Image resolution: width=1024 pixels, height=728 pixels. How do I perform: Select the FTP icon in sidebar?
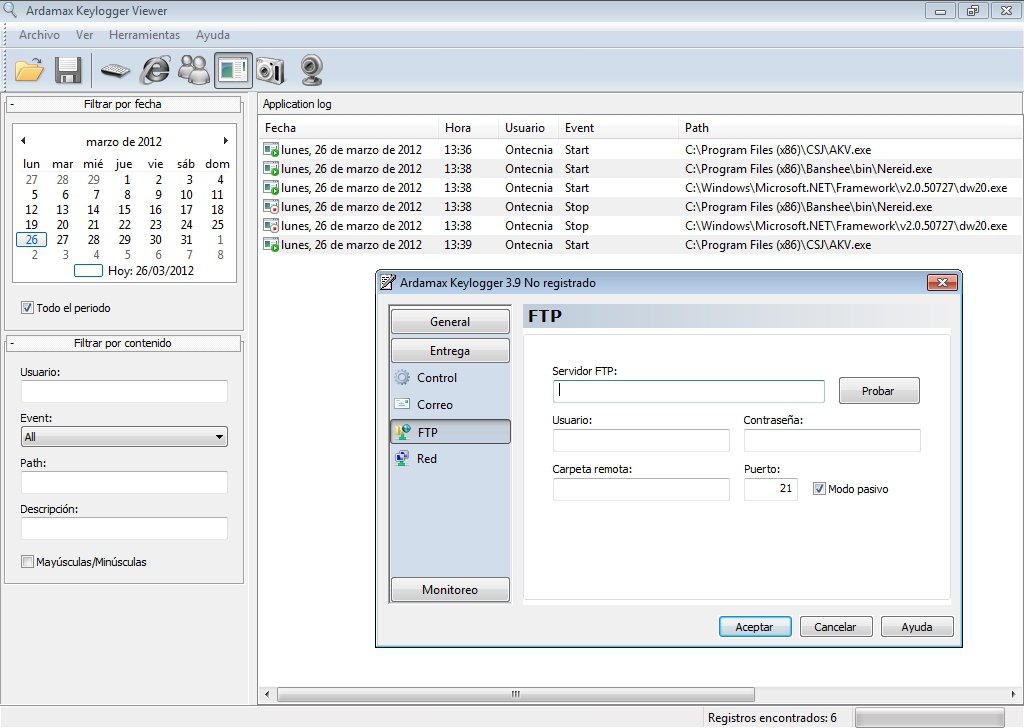[x=403, y=432]
